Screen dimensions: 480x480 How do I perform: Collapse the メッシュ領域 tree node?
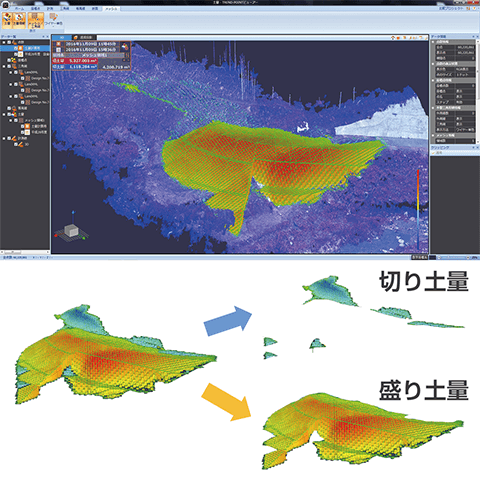coord(11,120)
